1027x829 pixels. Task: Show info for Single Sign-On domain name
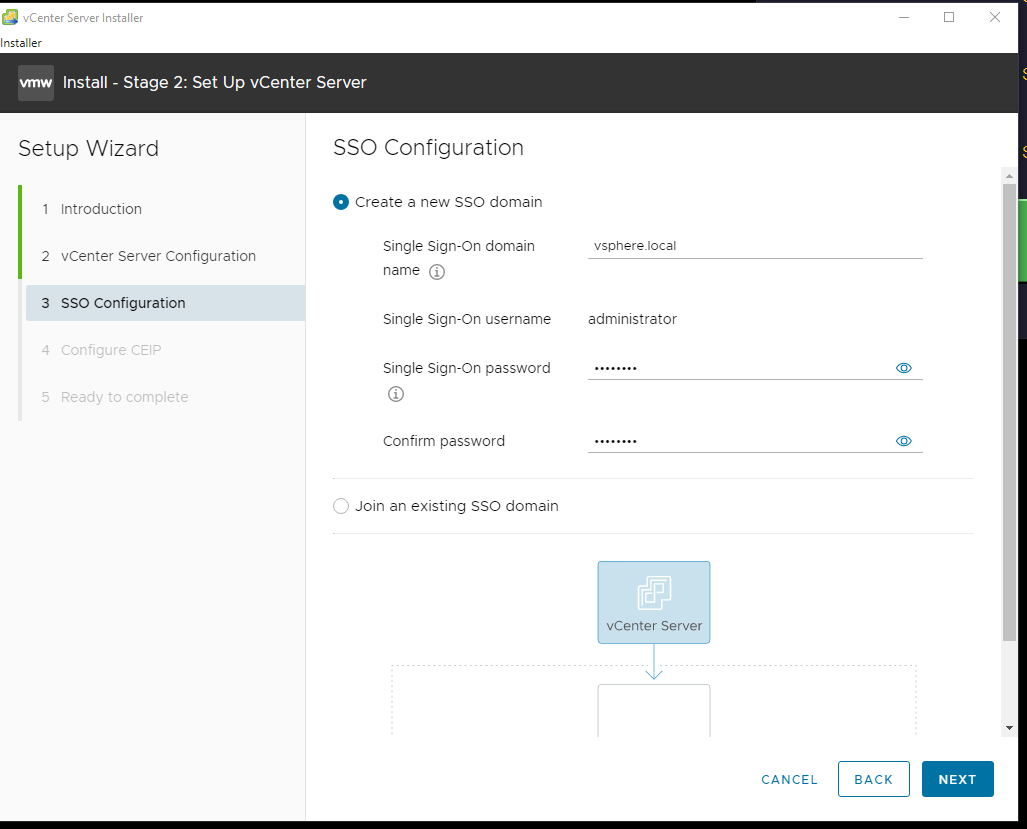(437, 272)
